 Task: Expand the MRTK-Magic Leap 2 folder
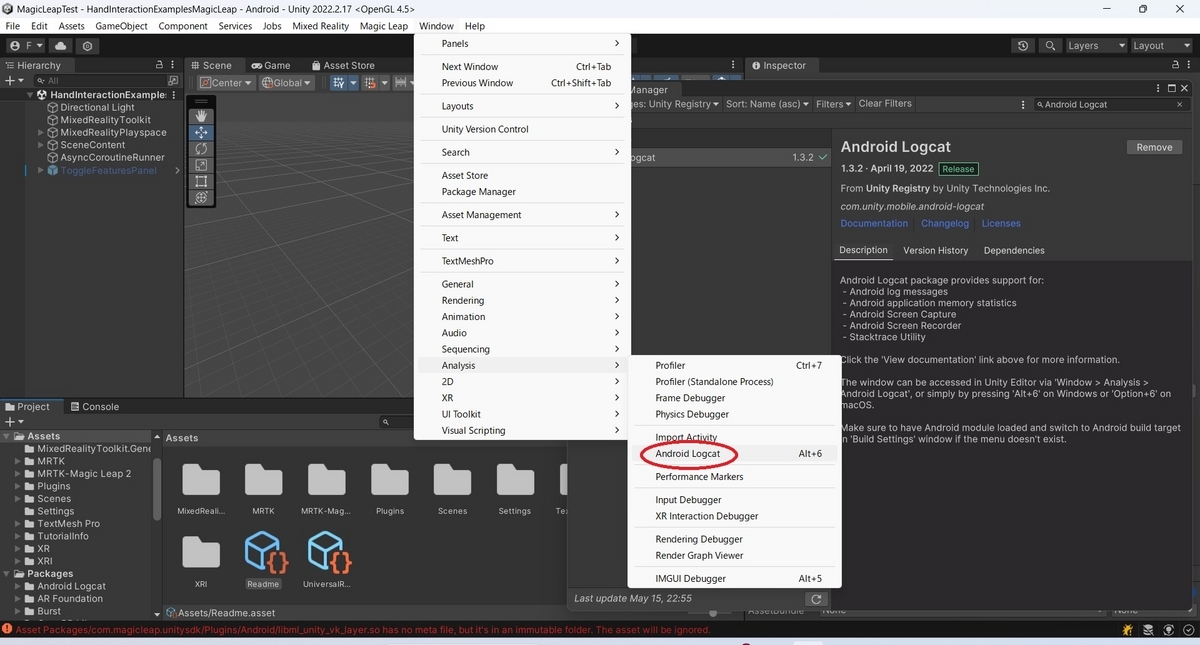pos(19,474)
